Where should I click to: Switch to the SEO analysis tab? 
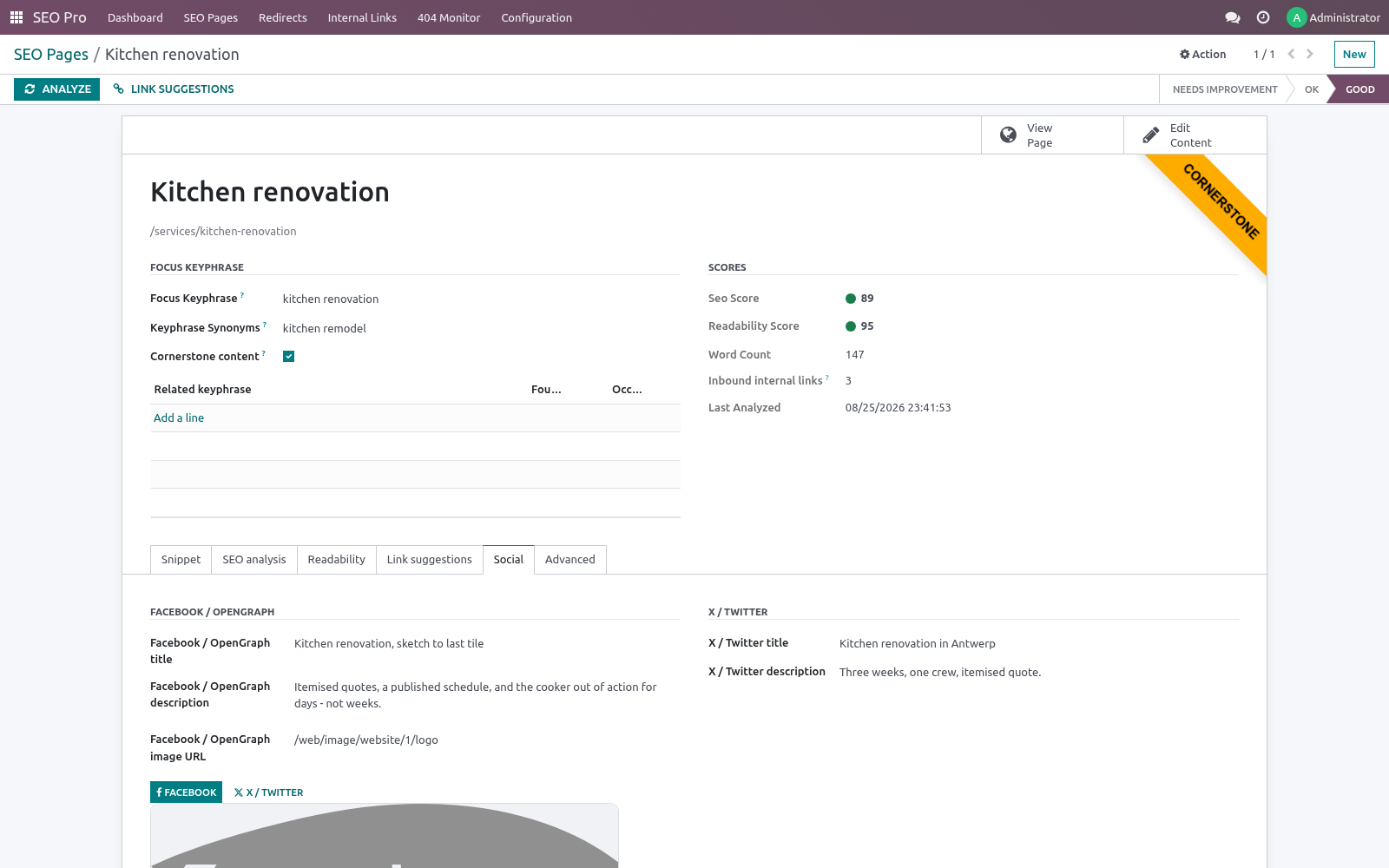coord(254,560)
